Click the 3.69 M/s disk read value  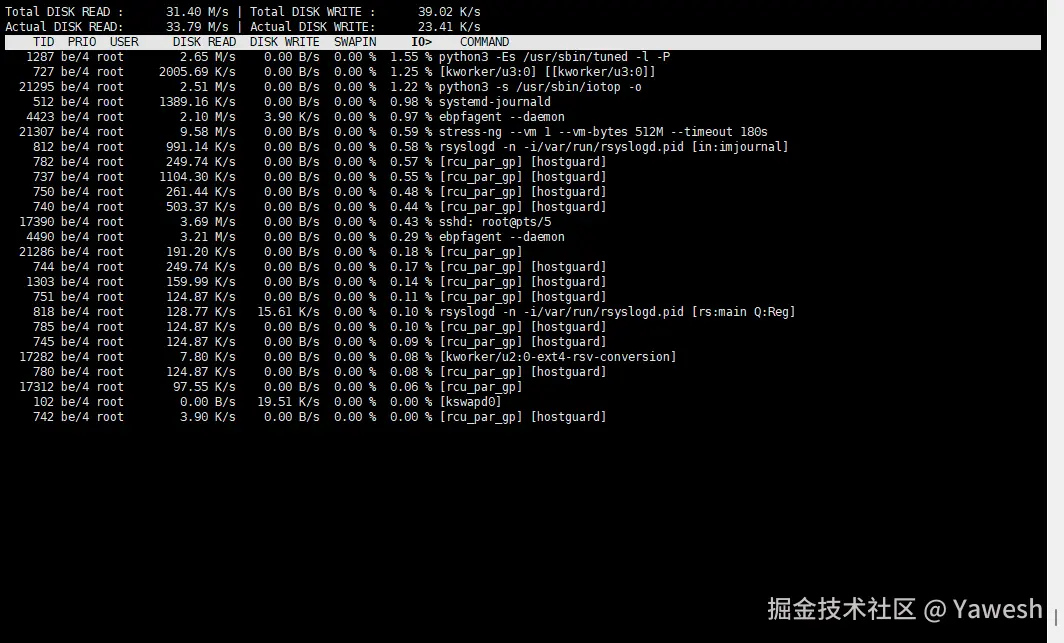pos(208,222)
